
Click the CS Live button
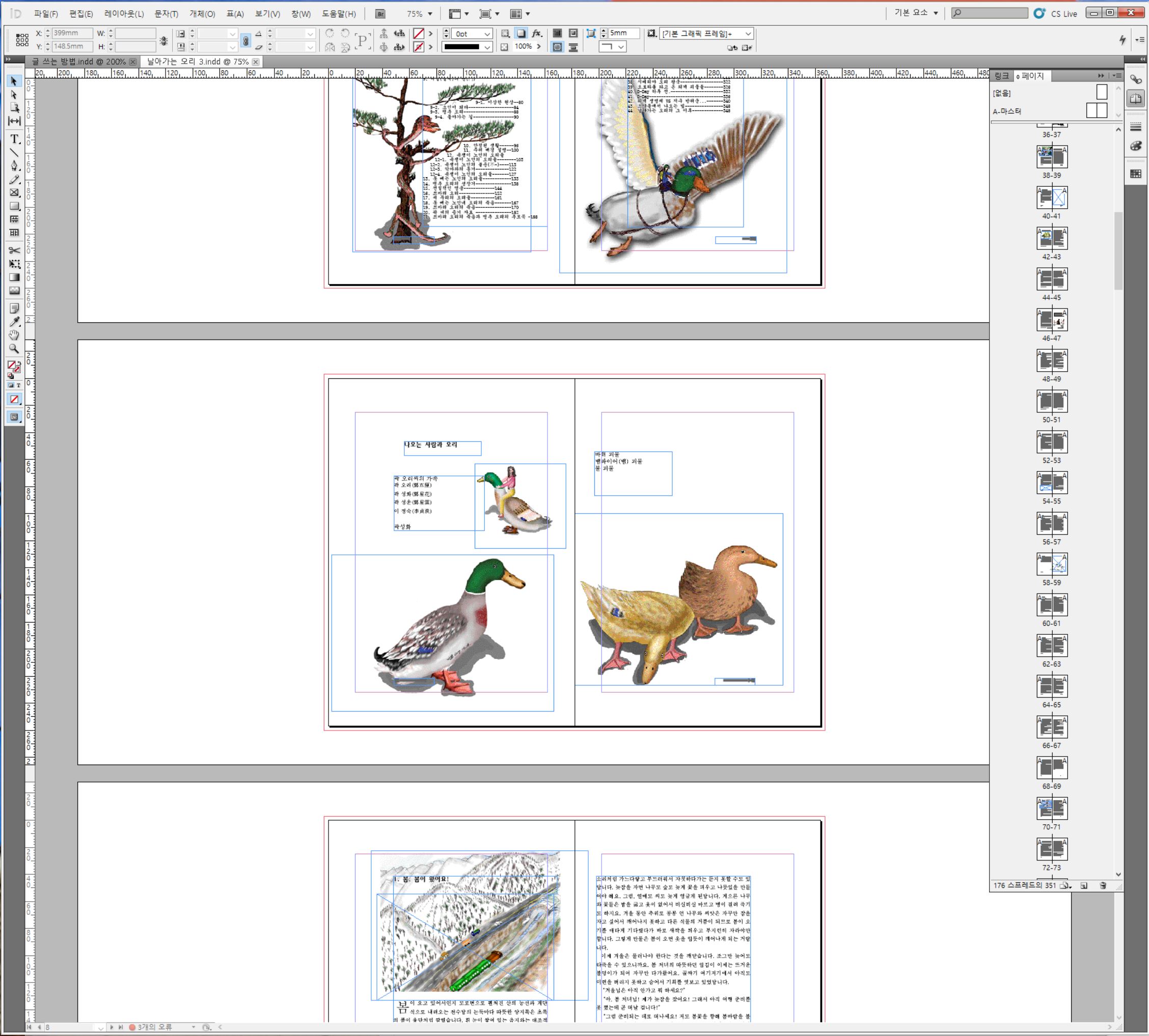(1056, 14)
